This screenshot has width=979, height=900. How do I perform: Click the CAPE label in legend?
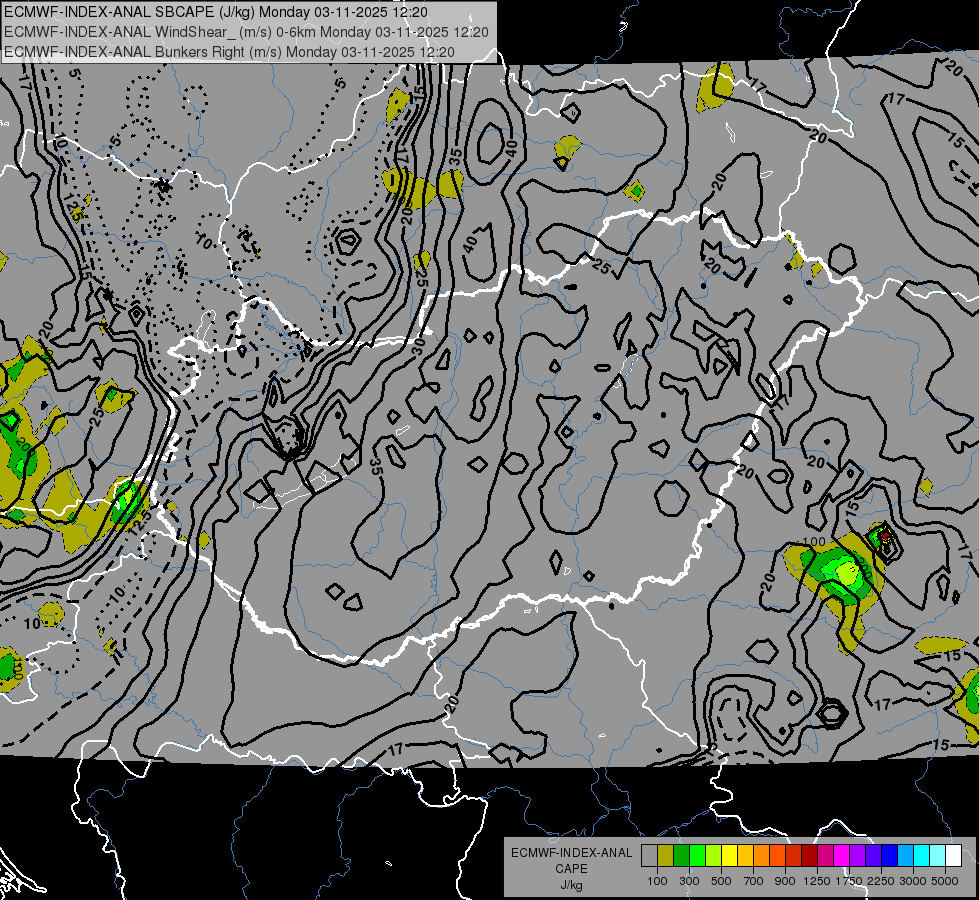click(x=571, y=869)
